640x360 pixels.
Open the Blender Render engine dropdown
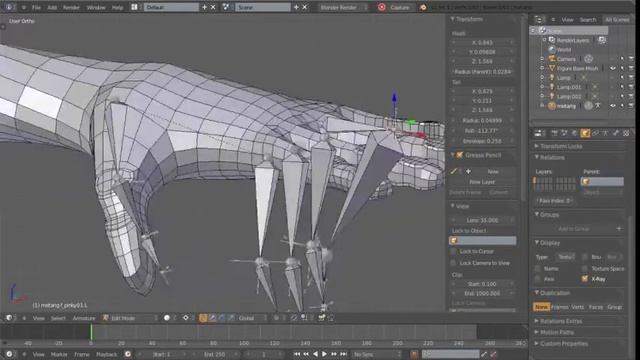pyautogui.click(x=343, y=7)
